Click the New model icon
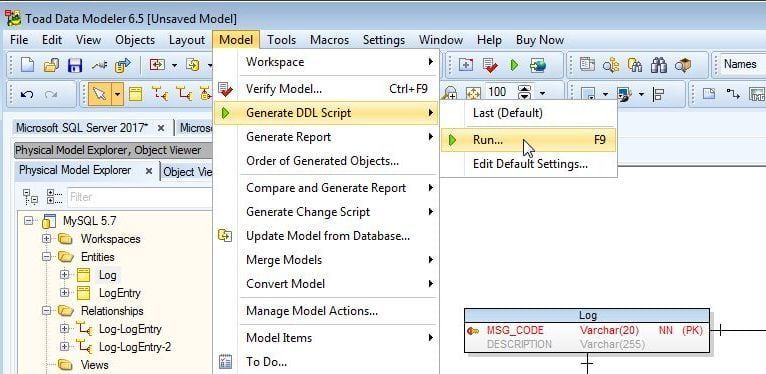This screenshot has height=374, width=766. pos(27,64)
